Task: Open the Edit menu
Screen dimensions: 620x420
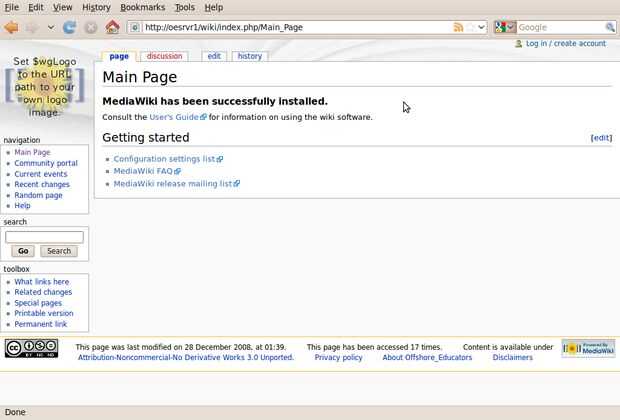Action: pyautogui.click(x=36, y=8)
